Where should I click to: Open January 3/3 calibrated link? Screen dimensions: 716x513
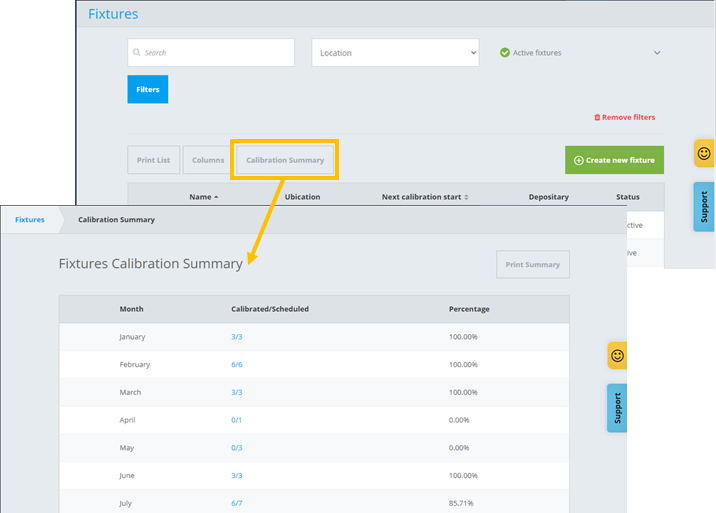click(237, 337)
